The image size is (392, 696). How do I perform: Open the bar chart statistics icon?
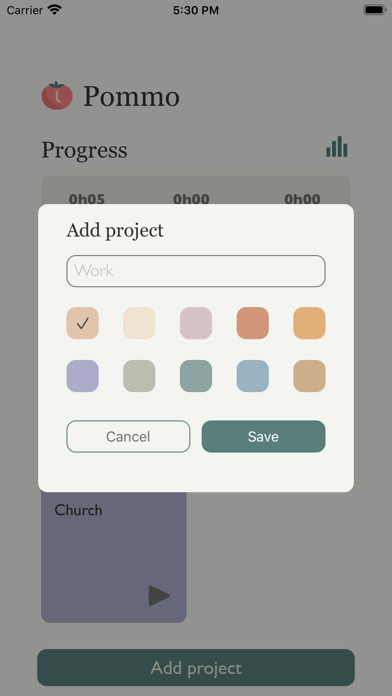point(337,146)
